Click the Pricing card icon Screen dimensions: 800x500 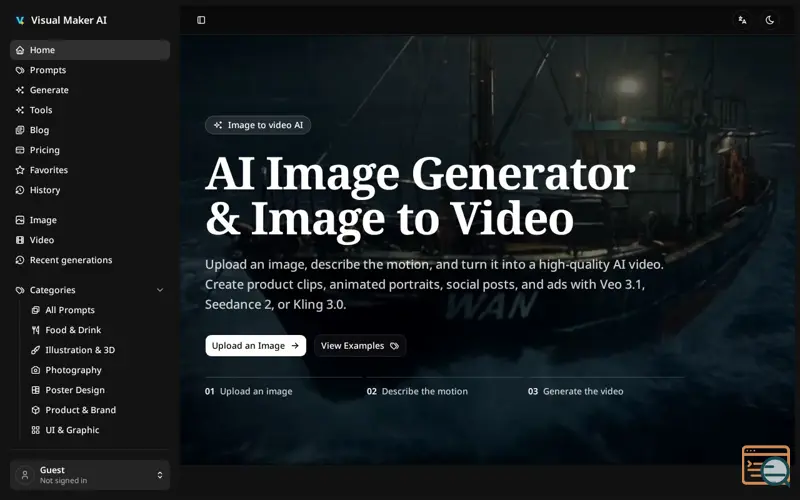click(x=20, y=150)
